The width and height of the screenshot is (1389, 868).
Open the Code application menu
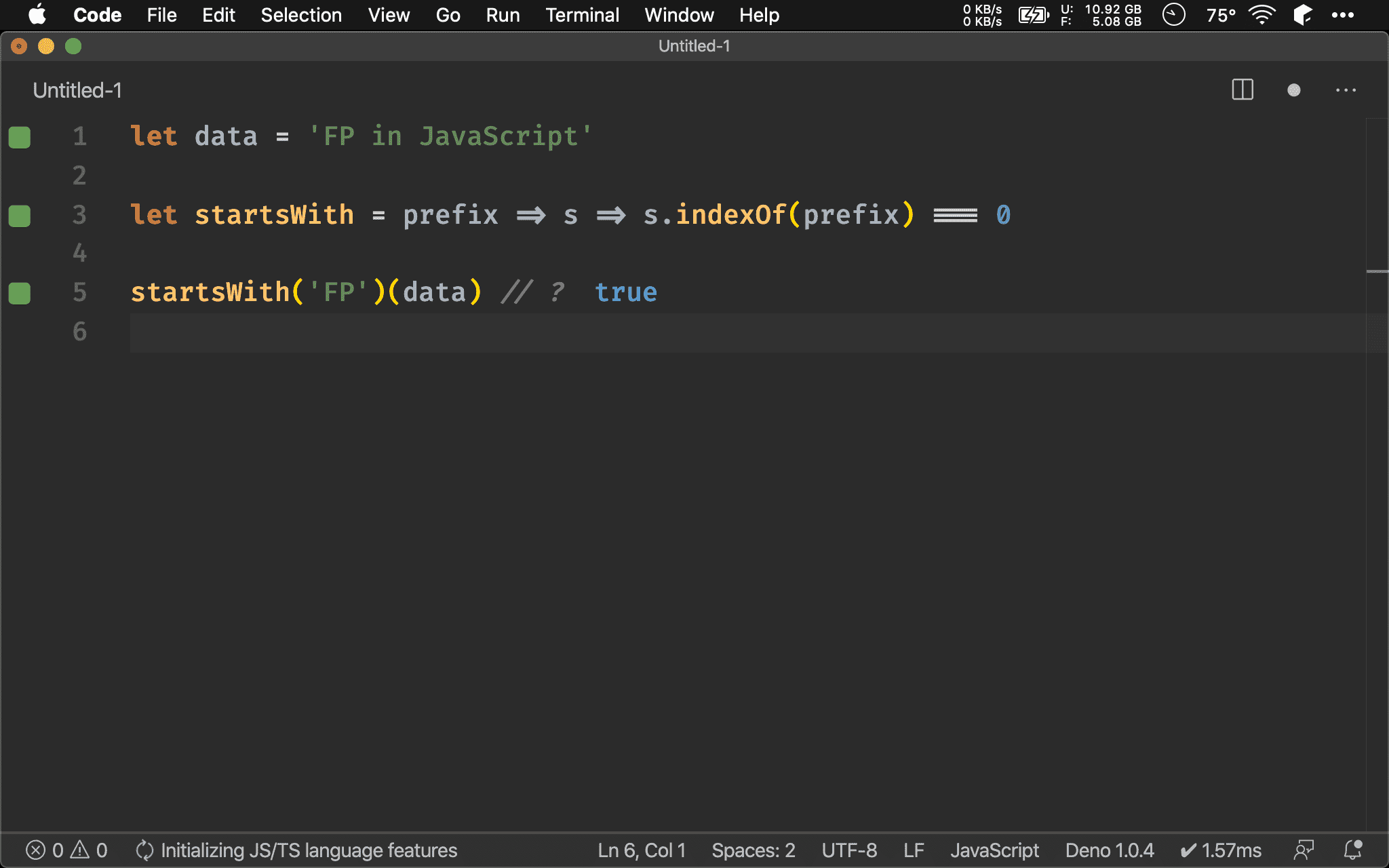[97, 15]
